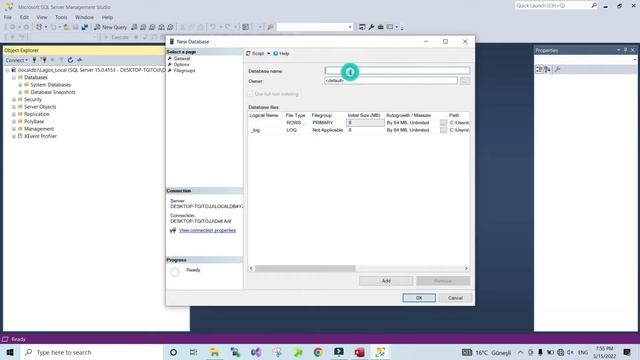Click the owner browse ellipsis button
This screenshot has height=360, width=640.
464,81
